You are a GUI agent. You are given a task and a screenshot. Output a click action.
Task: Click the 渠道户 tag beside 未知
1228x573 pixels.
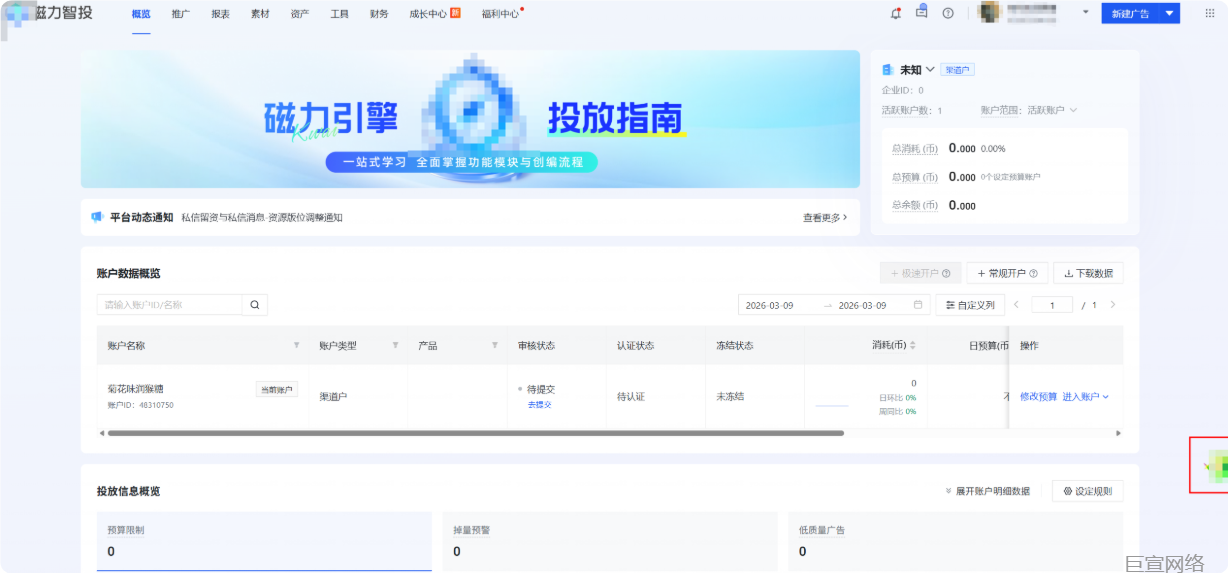(x=957, y=70)
